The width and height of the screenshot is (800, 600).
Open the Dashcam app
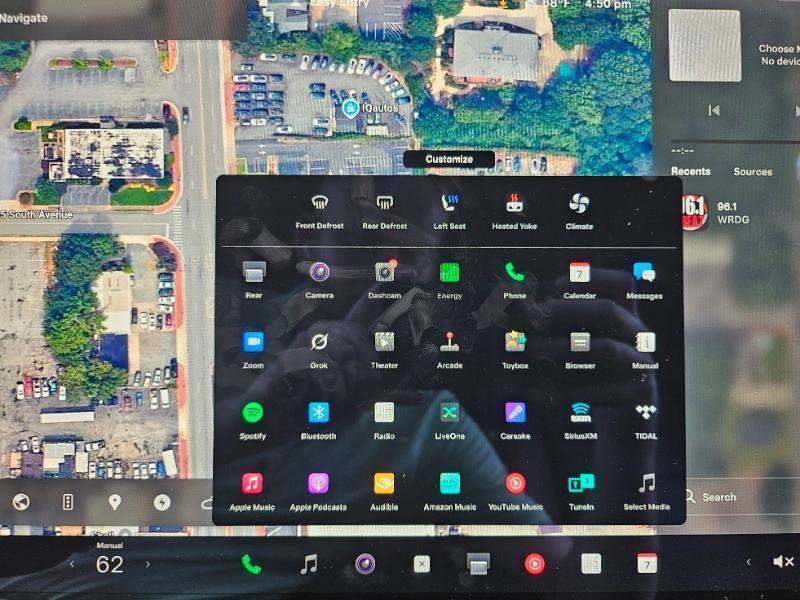click(x=385, y=279)
